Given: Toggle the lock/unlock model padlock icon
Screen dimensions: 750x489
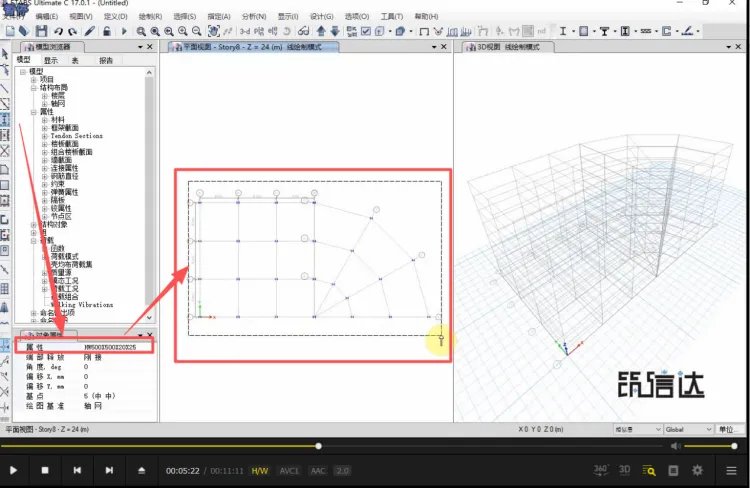Looking at the screenshot, I should [x=107, y=31].
